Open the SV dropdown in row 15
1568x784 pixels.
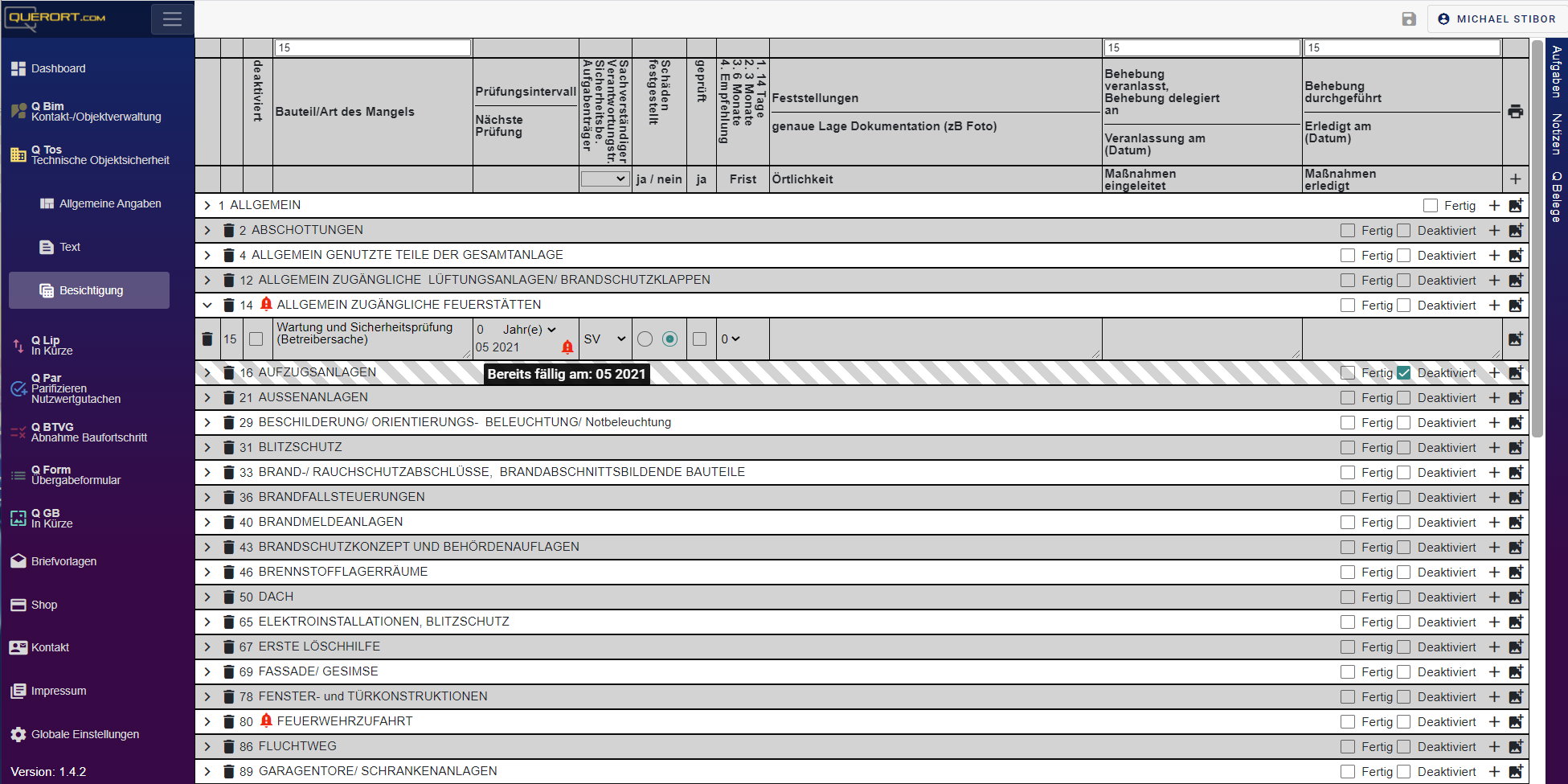604,339
